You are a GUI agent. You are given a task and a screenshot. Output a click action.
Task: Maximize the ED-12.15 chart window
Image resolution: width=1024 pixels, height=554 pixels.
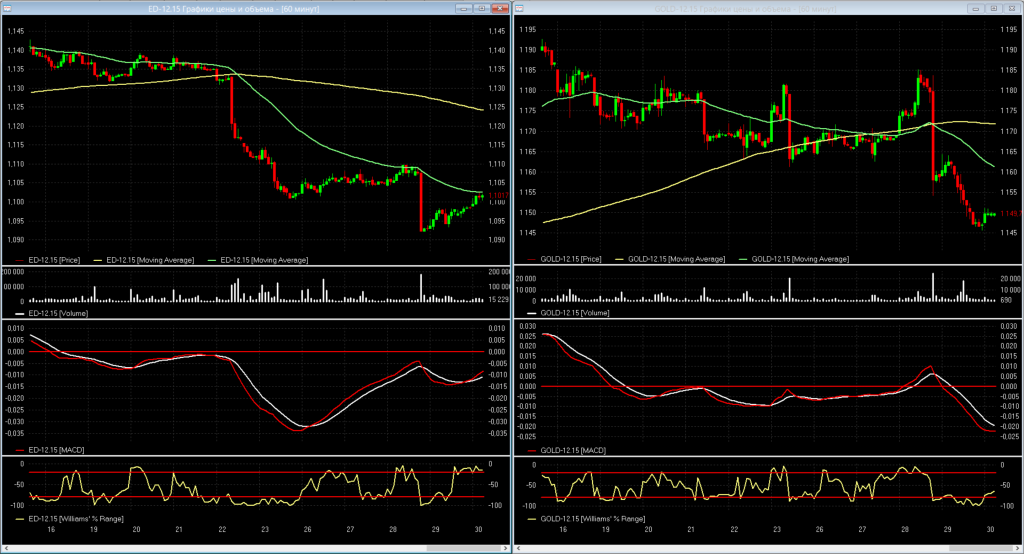tap(482, 7)
